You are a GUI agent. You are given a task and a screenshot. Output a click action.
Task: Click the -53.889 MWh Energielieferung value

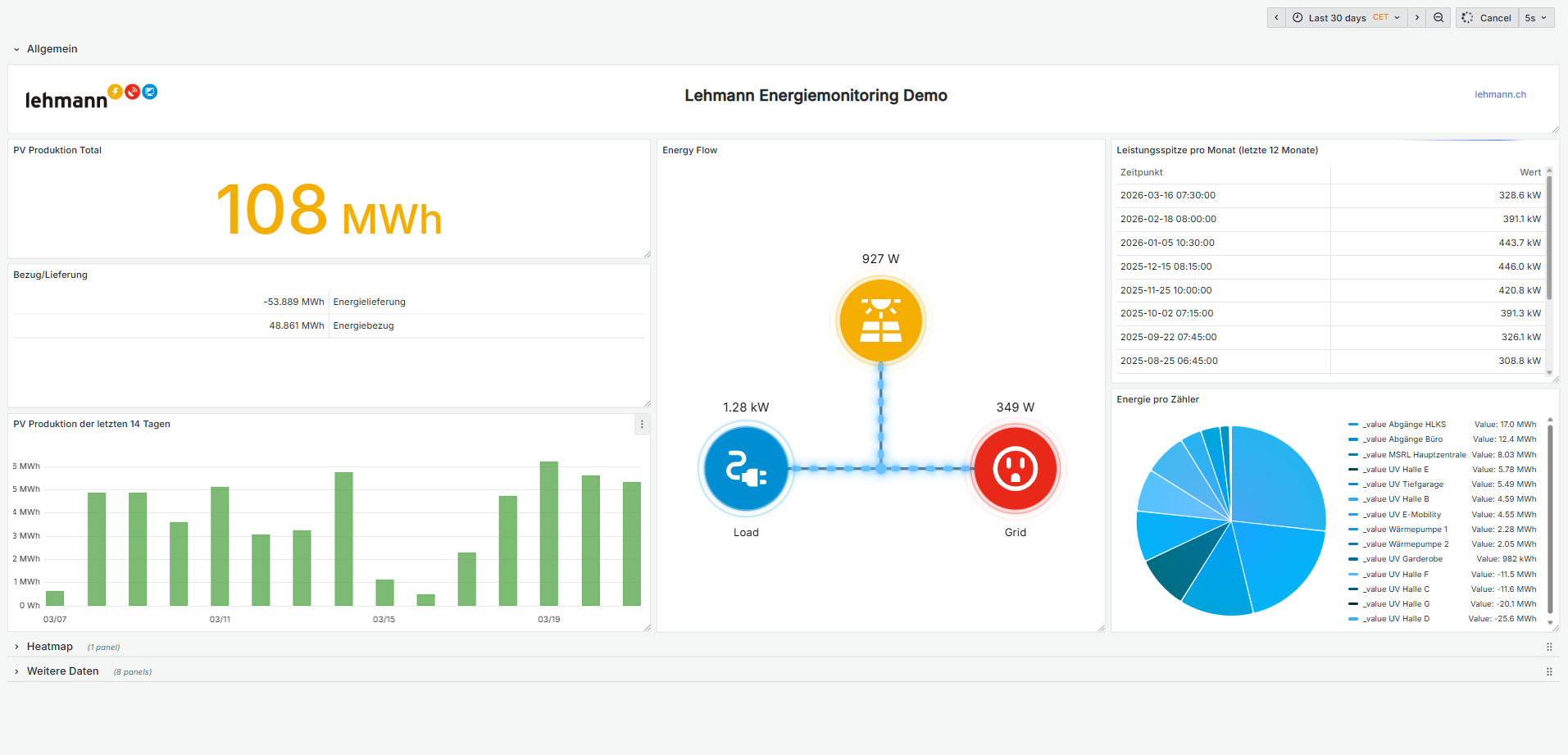pyautogui.click(x=293, y=302)
